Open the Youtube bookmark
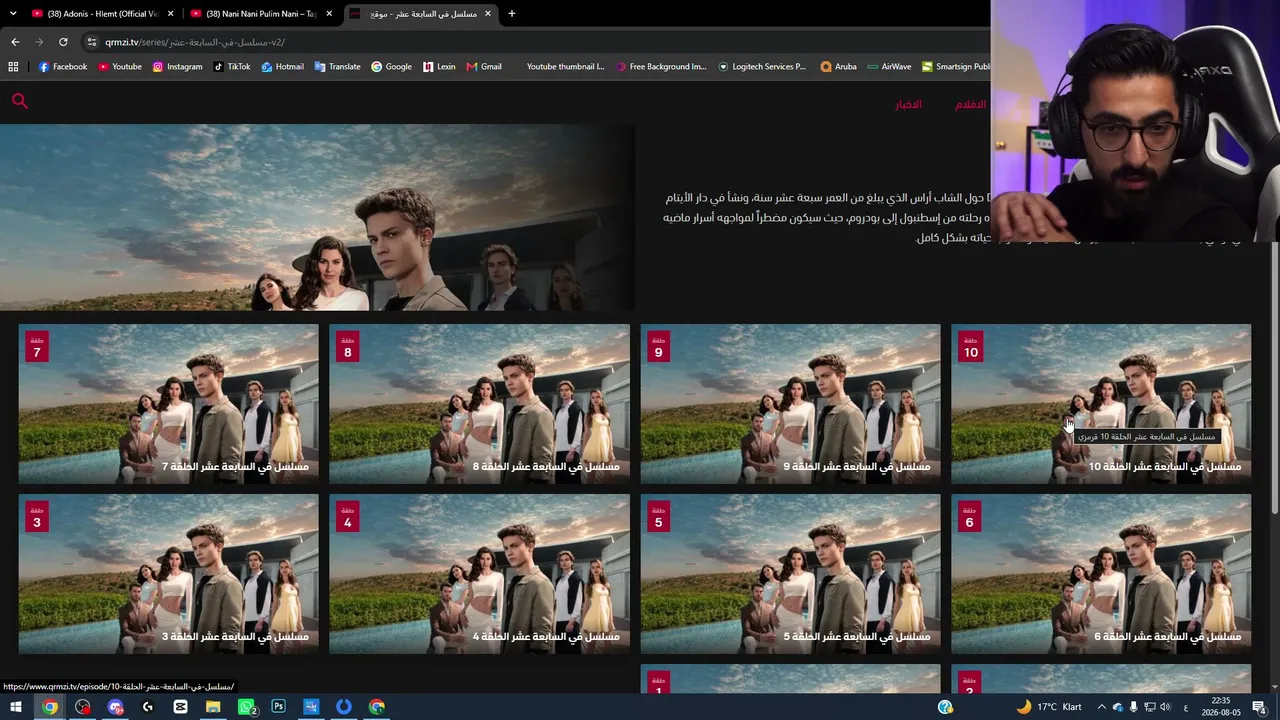 tap(120, 67)
